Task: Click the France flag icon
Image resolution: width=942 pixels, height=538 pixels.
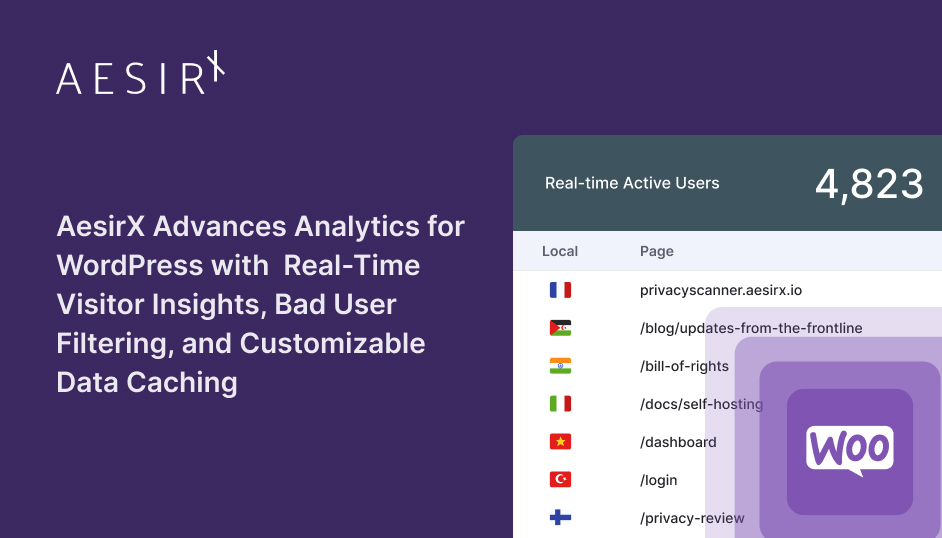Action: (560, 290)
